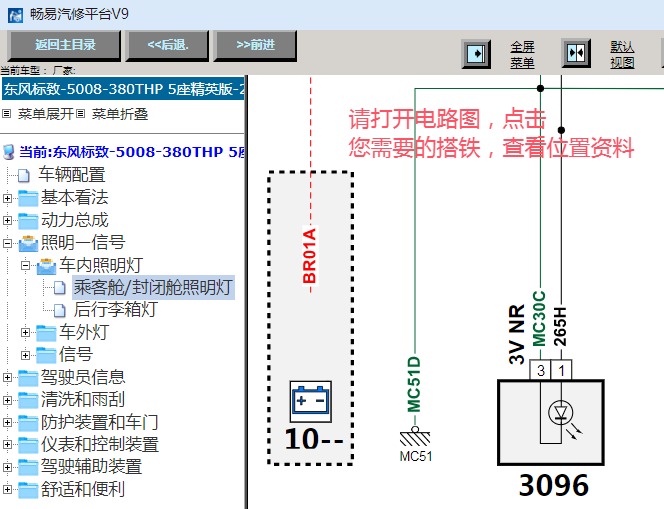664x509 pixels.
Task: Select the 默认视图 label
Action: pyautogui.click(x=622, y=55)
